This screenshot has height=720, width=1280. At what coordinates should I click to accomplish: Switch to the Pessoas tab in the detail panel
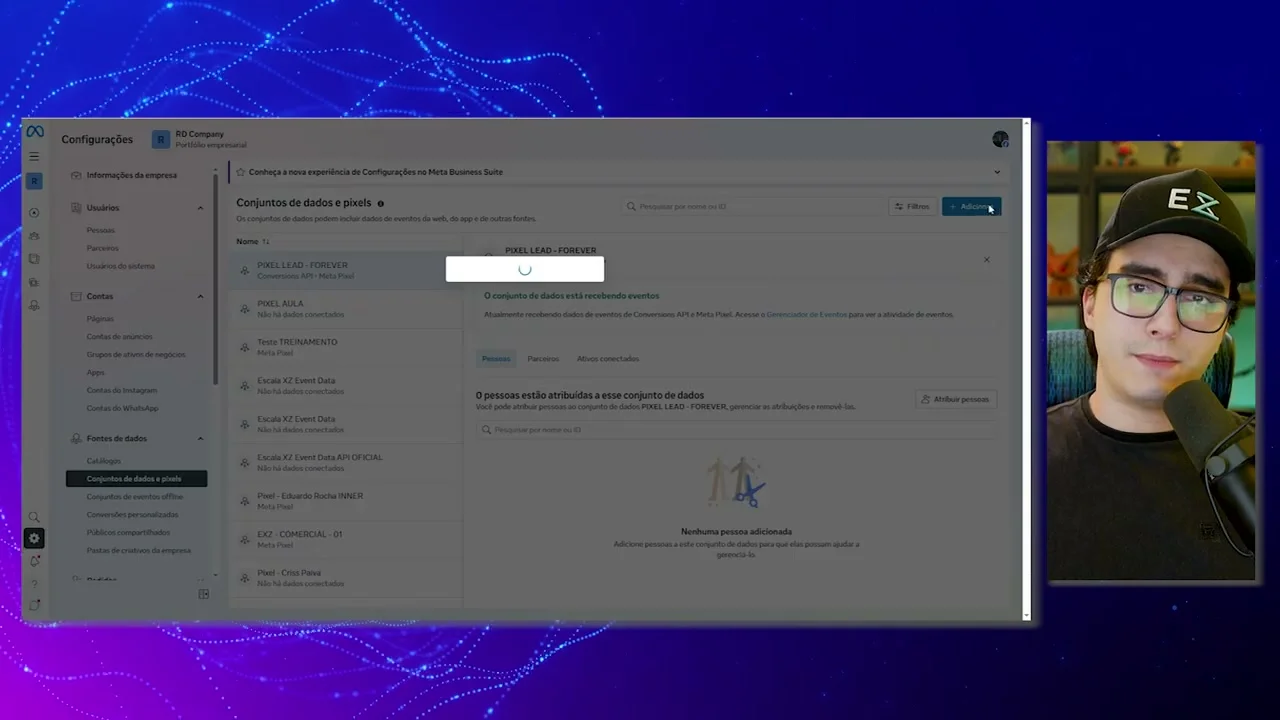496,358
